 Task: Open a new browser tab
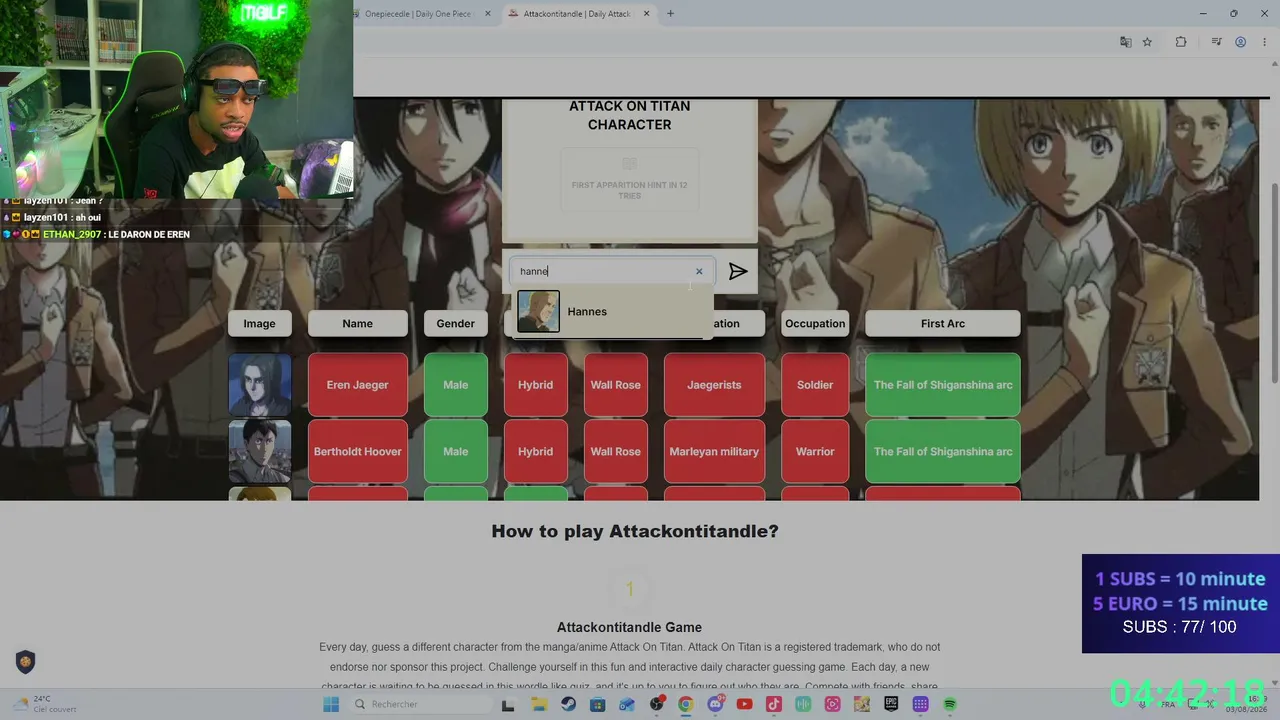click(x=670, y=14)
